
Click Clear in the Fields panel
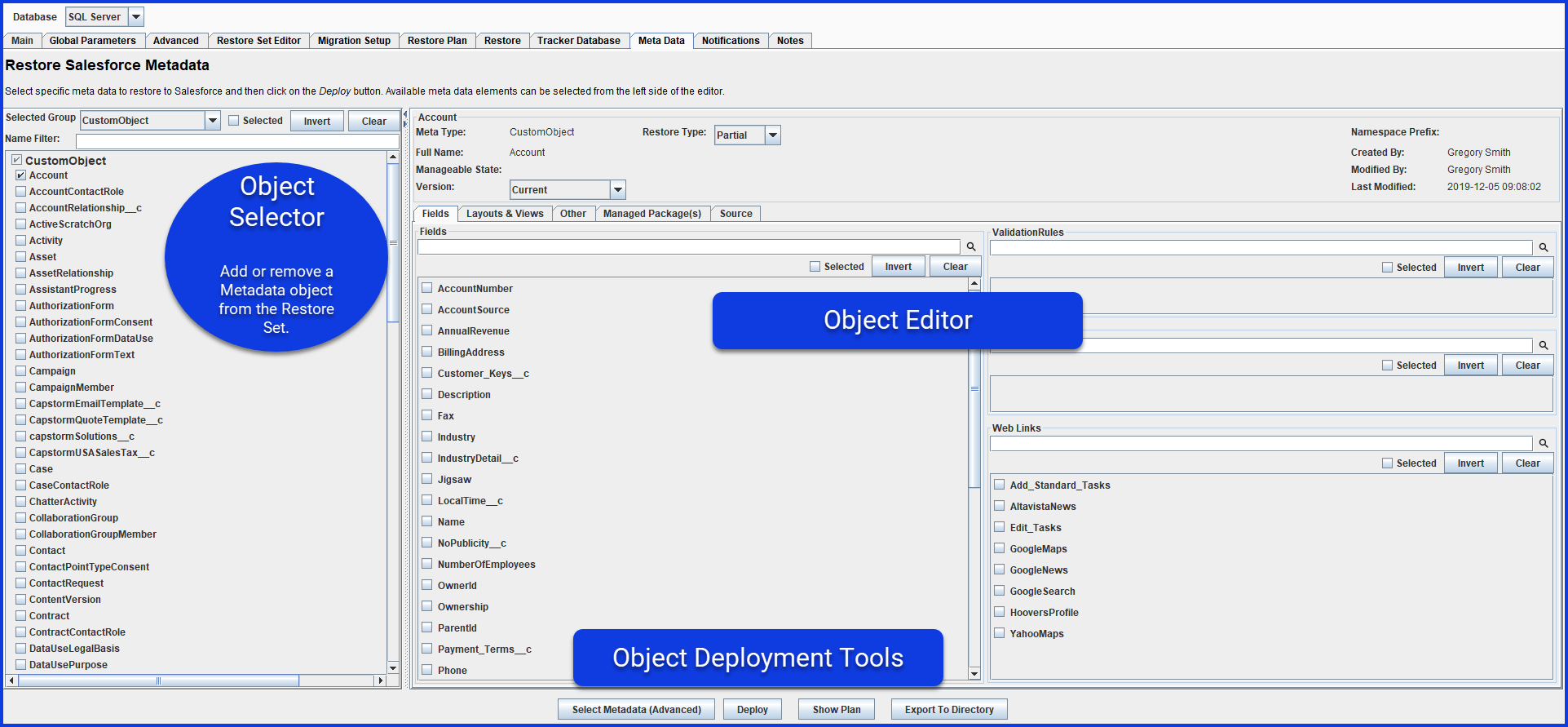pyautogui.click(x=956, y=267)
